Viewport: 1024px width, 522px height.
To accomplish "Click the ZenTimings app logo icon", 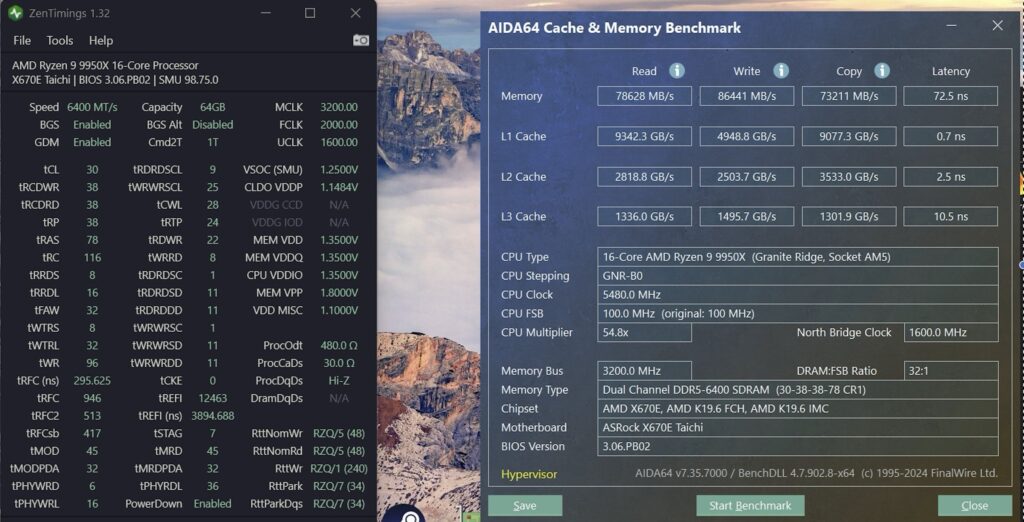I will point(16,13).
